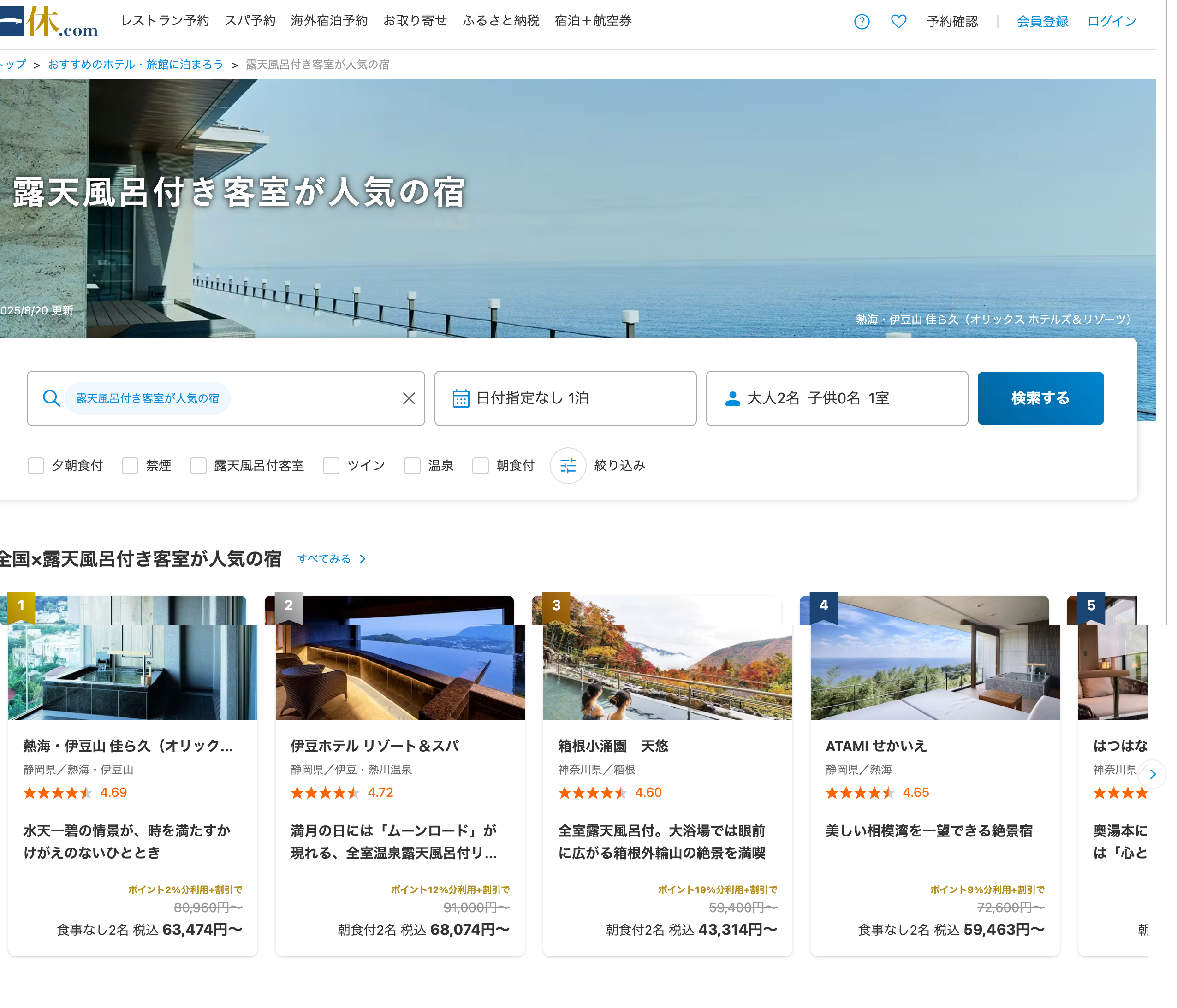Enable the 夕朝食付 checkbox
Viewport: 1177px width, 1008px height.
pyautogui.click(x=36, y=466)
